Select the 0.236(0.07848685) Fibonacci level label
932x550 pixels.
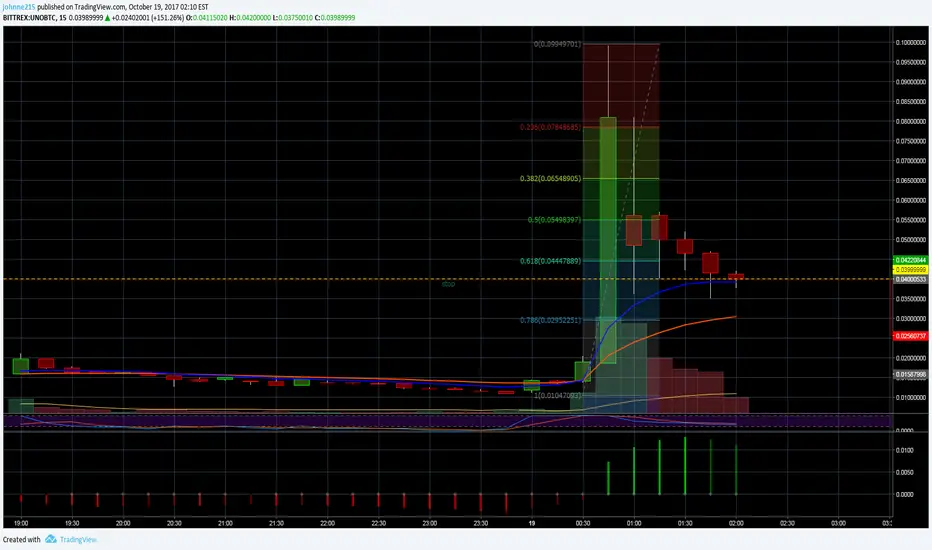(x=550, y=127)
